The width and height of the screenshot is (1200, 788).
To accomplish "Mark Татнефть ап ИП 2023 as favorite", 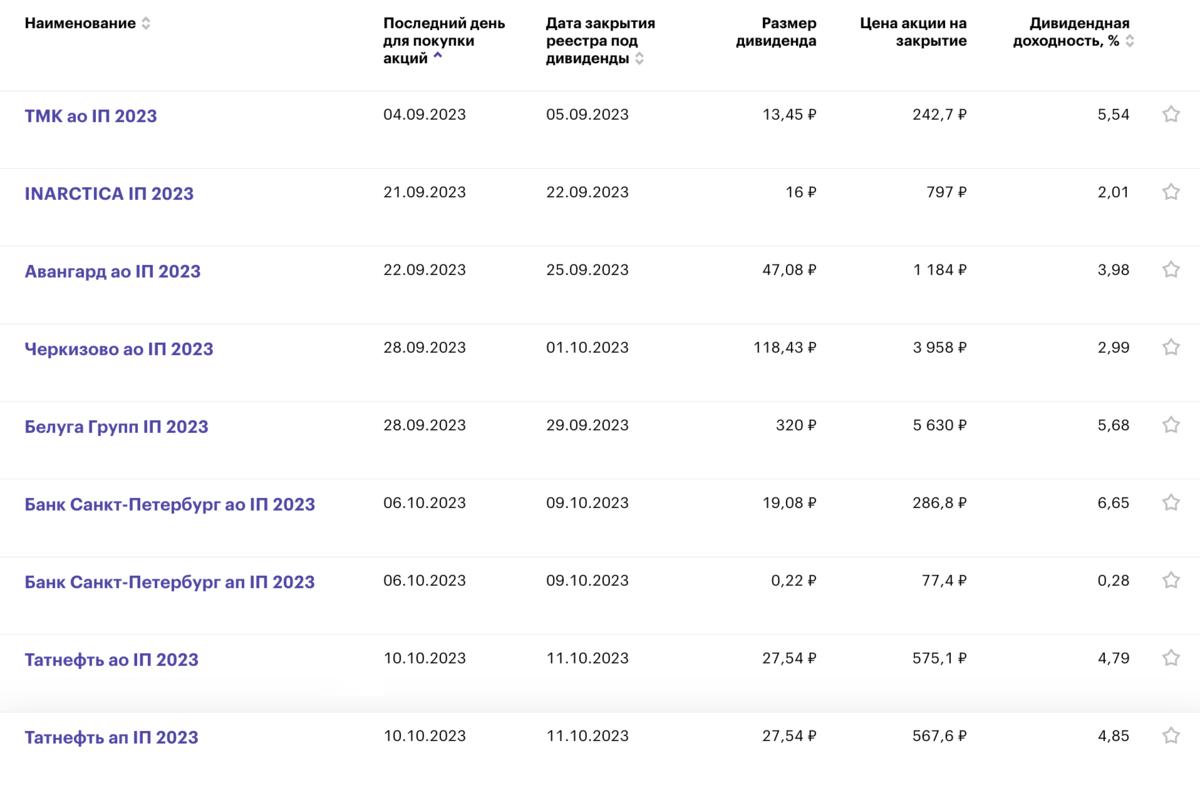I will tap(1171, 735).
